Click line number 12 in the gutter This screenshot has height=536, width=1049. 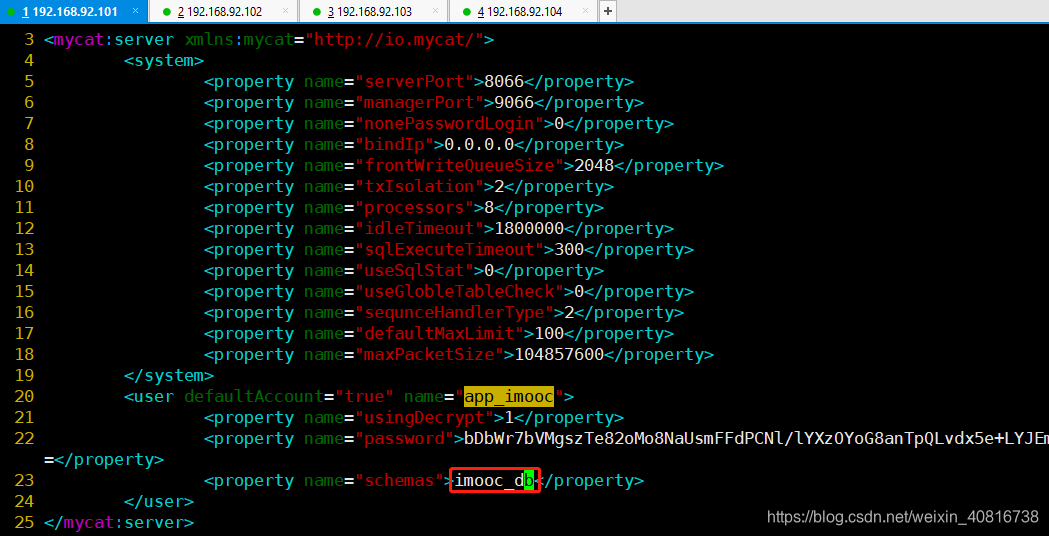point(24,229)
